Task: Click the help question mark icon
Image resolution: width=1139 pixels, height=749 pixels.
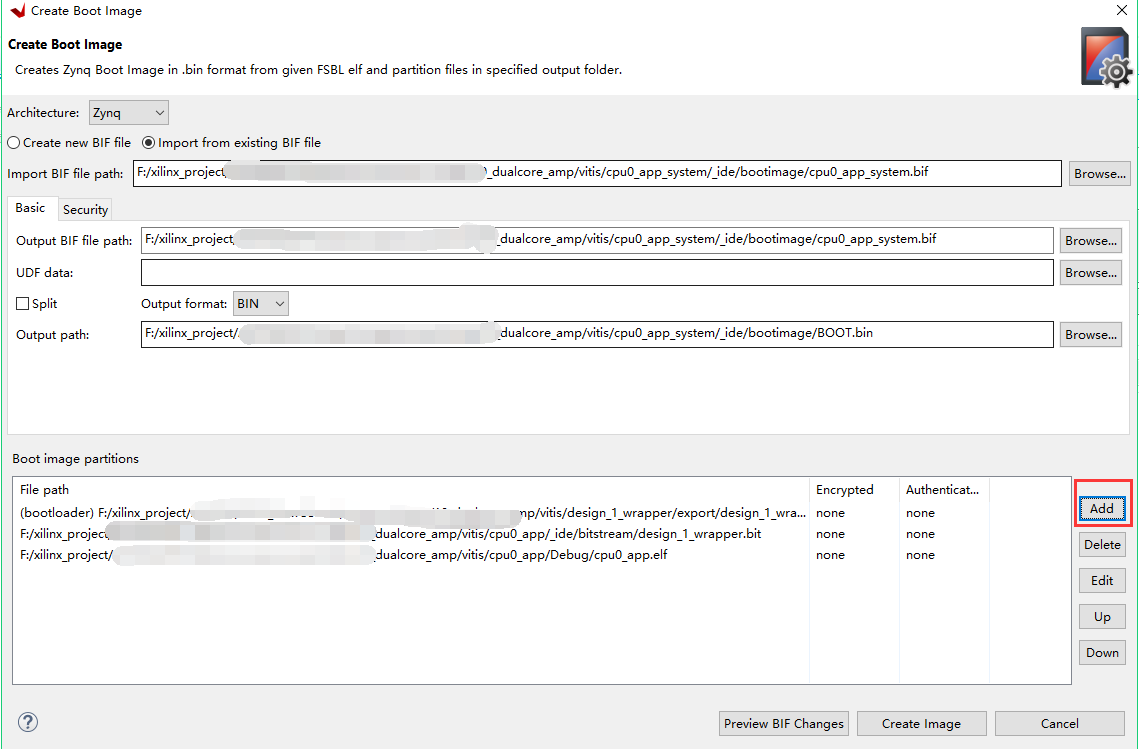Action: click(28, 722)
